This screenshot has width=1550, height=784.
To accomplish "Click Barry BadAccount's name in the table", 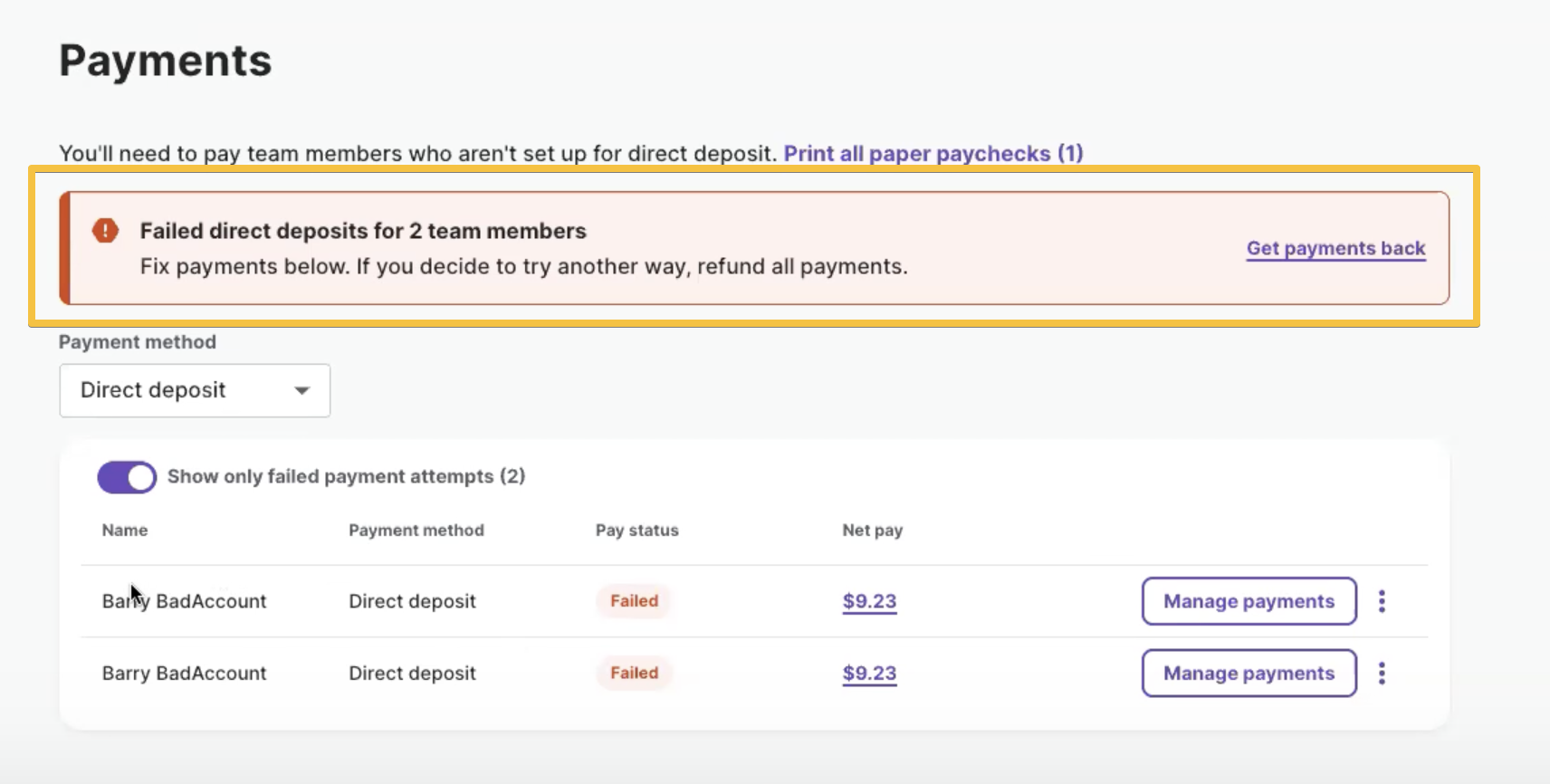I will click(x=184, y=600).
